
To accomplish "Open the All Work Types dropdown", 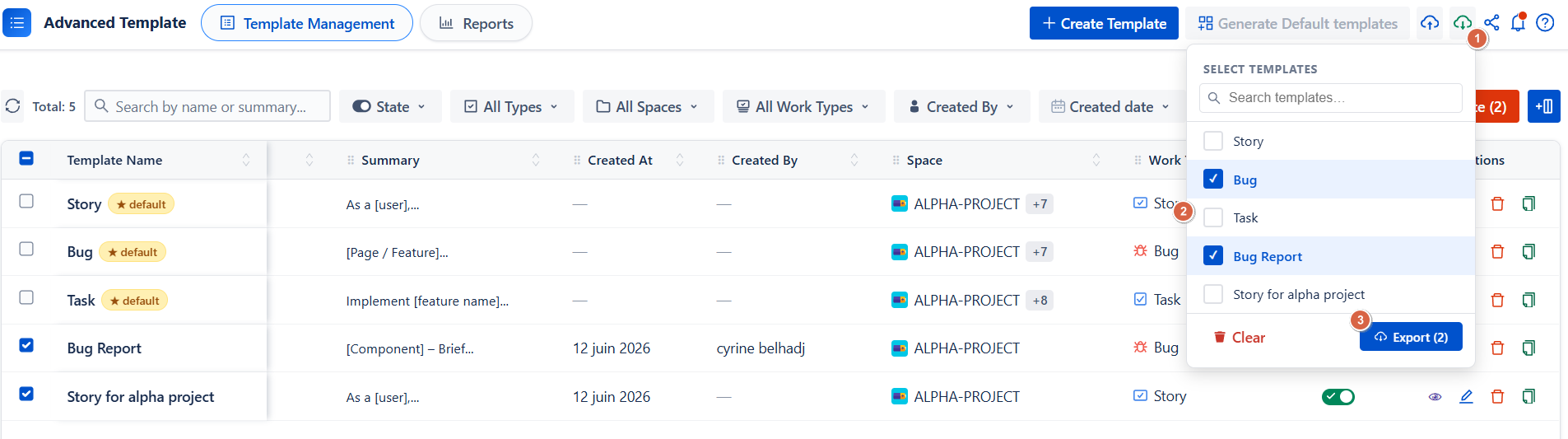I will [804, 106].
